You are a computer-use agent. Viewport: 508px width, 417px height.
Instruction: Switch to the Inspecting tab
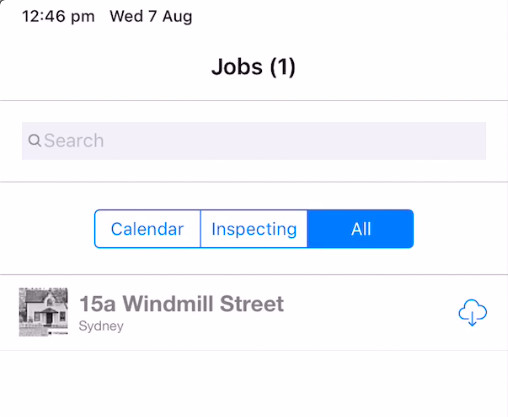point(254,229)
